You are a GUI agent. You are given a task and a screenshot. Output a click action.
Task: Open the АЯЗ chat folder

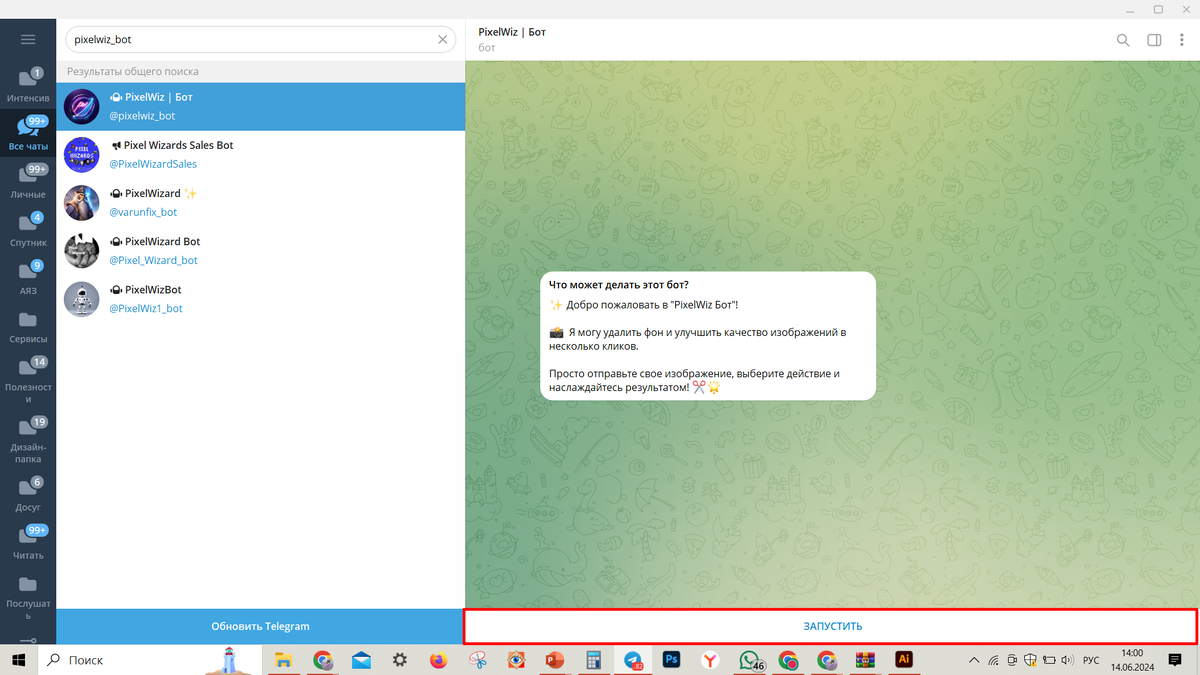click(28, 278)
